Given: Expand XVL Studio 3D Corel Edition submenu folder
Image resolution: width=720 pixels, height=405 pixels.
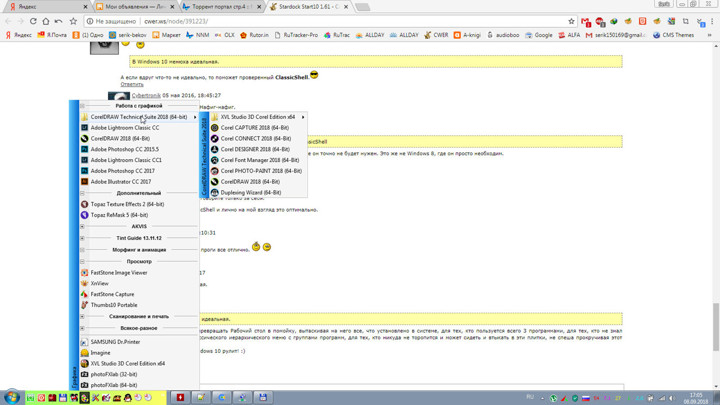Looking at the screenshot, I should coord(257,117).
